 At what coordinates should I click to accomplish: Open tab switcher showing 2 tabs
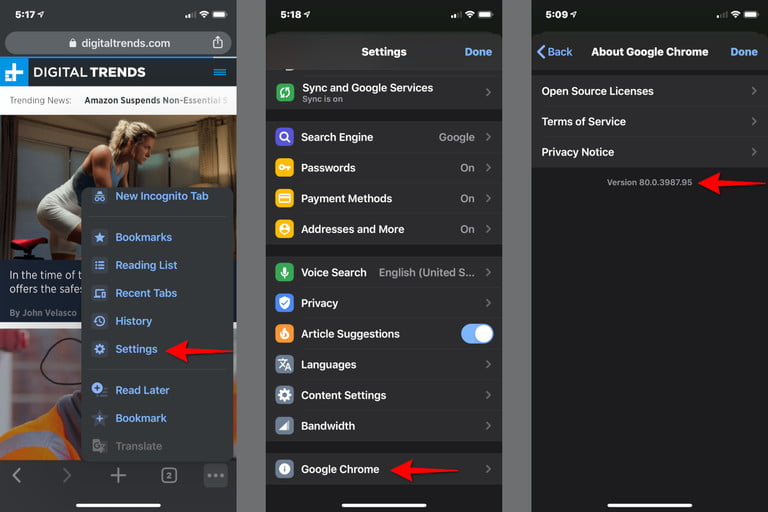(x=169, y=475)
